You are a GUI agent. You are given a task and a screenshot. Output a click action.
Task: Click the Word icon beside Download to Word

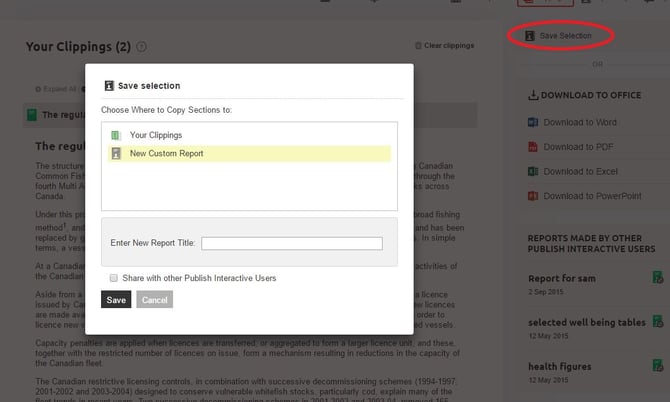[533, 123]
